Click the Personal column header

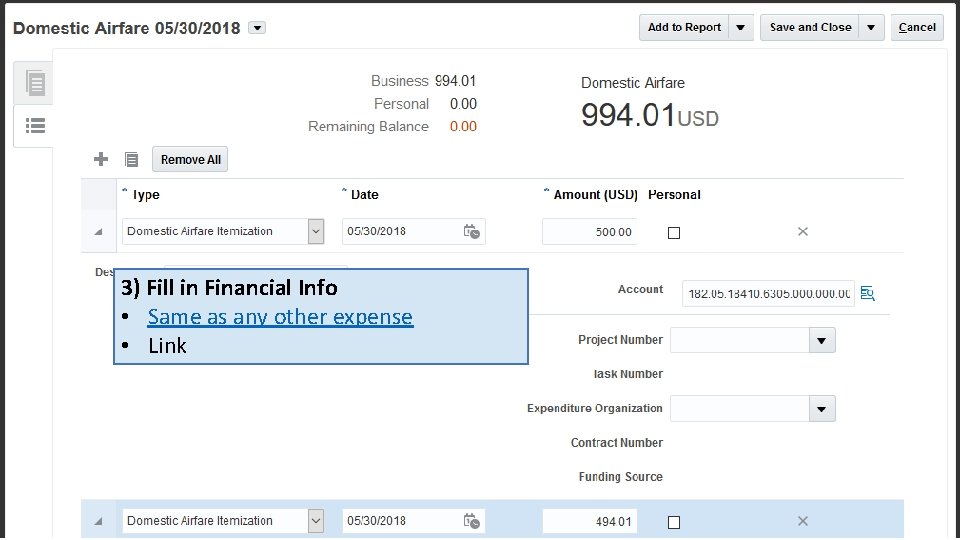674,195
